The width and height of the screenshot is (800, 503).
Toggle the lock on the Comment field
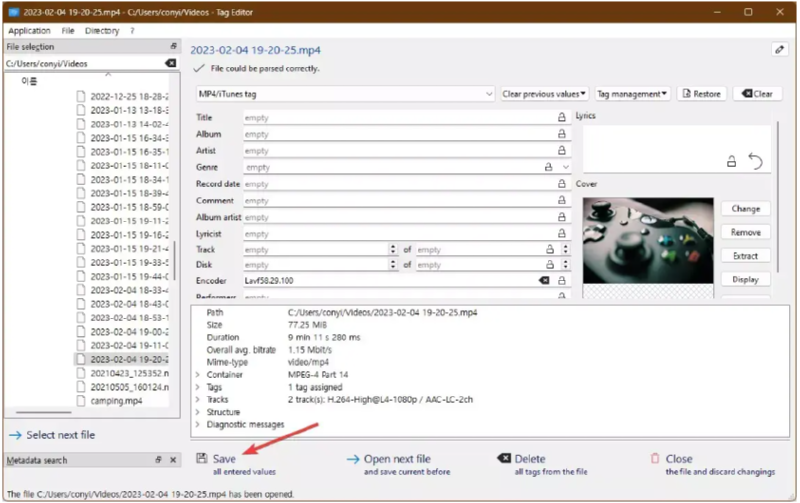[561, 200]
